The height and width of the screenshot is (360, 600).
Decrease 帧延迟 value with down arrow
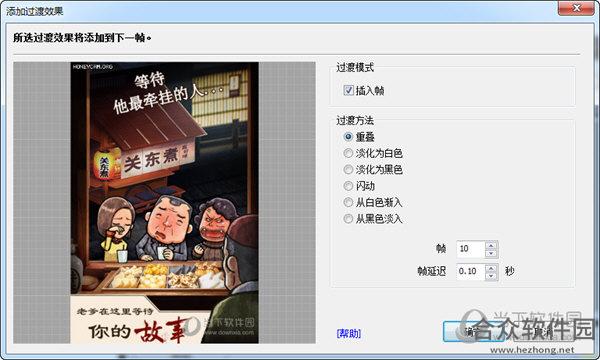tap(491, 276)
